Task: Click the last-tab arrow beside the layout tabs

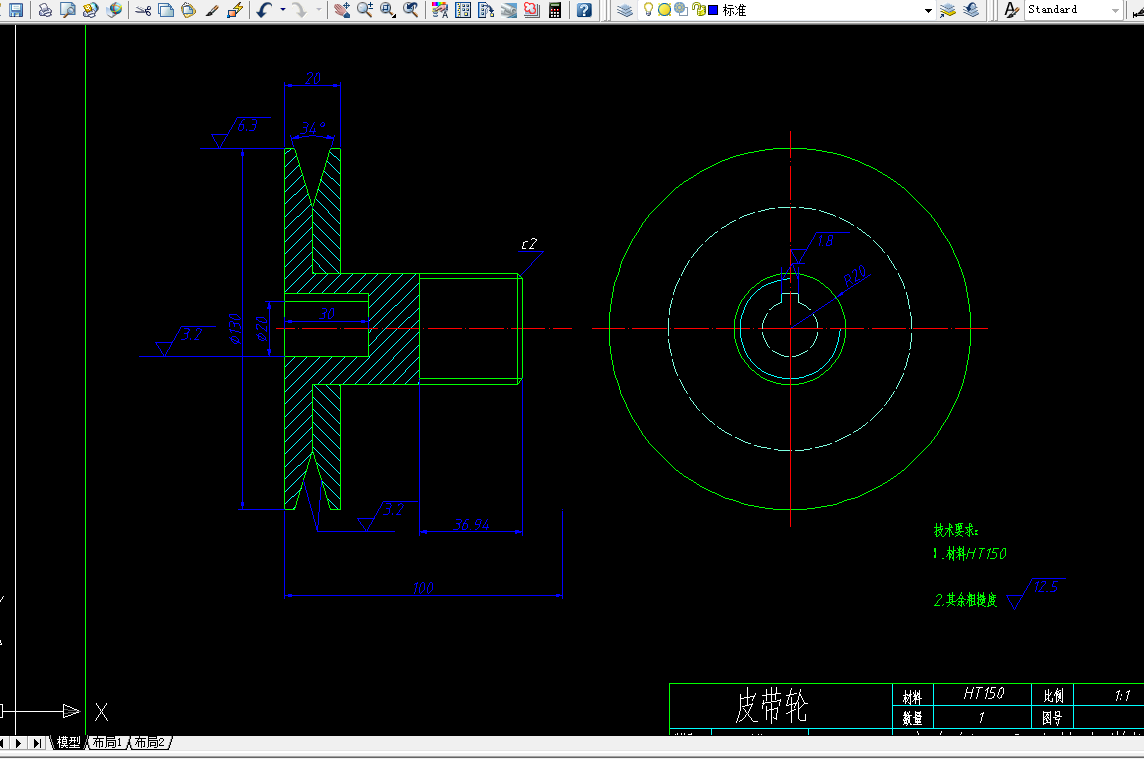Action: (x=37, y=743)
